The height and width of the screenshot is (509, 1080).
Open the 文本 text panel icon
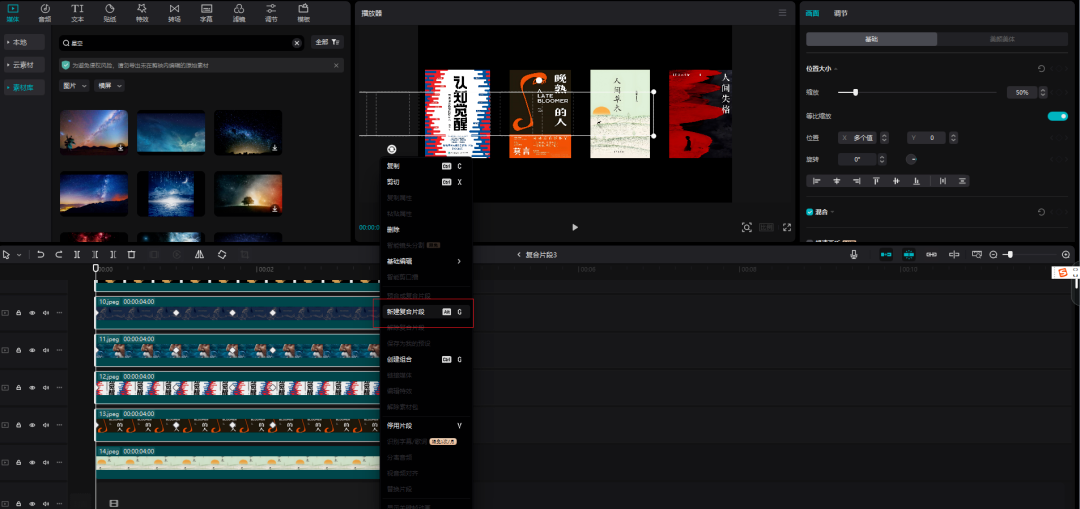(x=77, y=12)
